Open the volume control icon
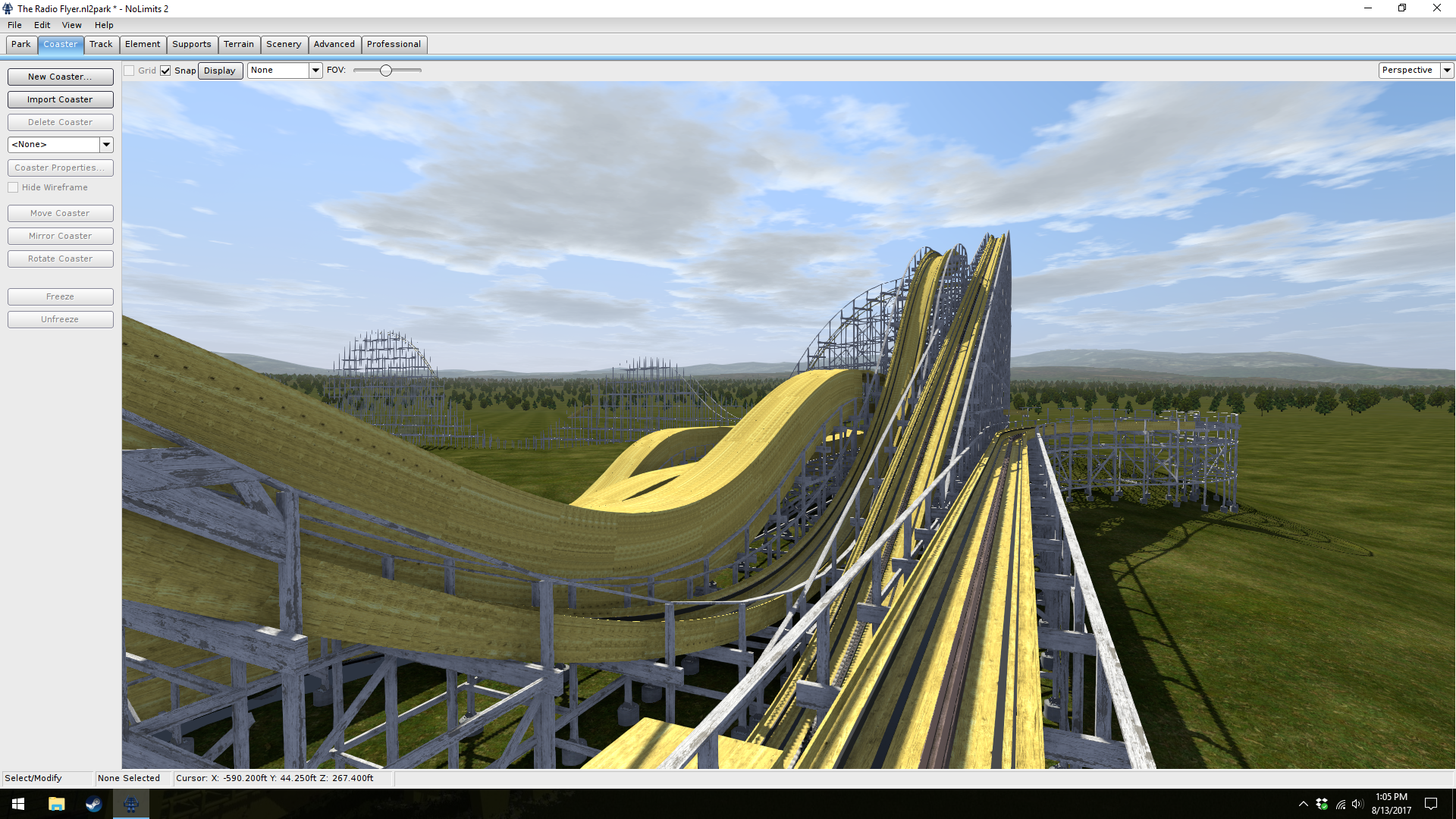Image resolution: width=1456 pixels, height=819 pixels. tap(1357, 804)
